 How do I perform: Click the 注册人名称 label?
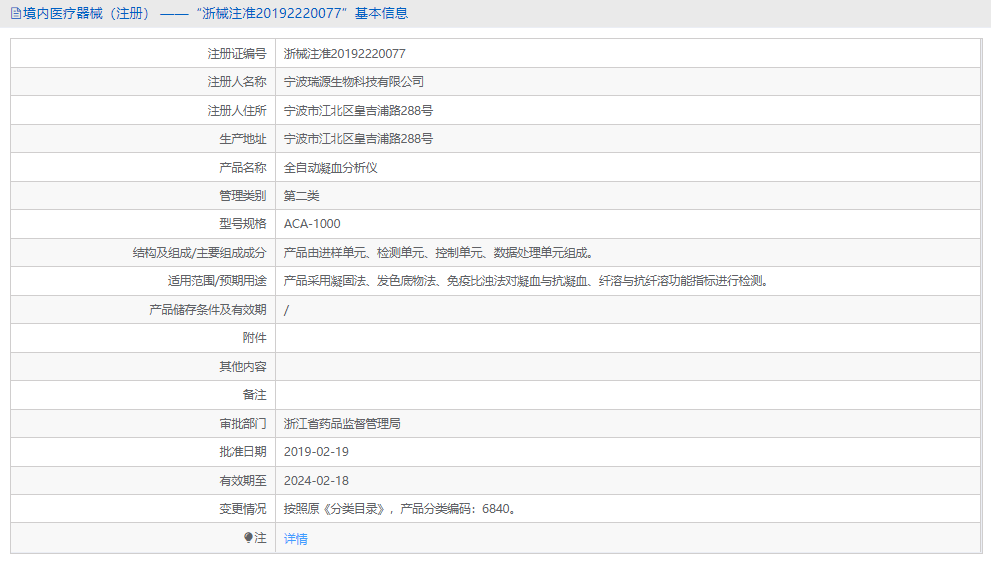[237, 82]
